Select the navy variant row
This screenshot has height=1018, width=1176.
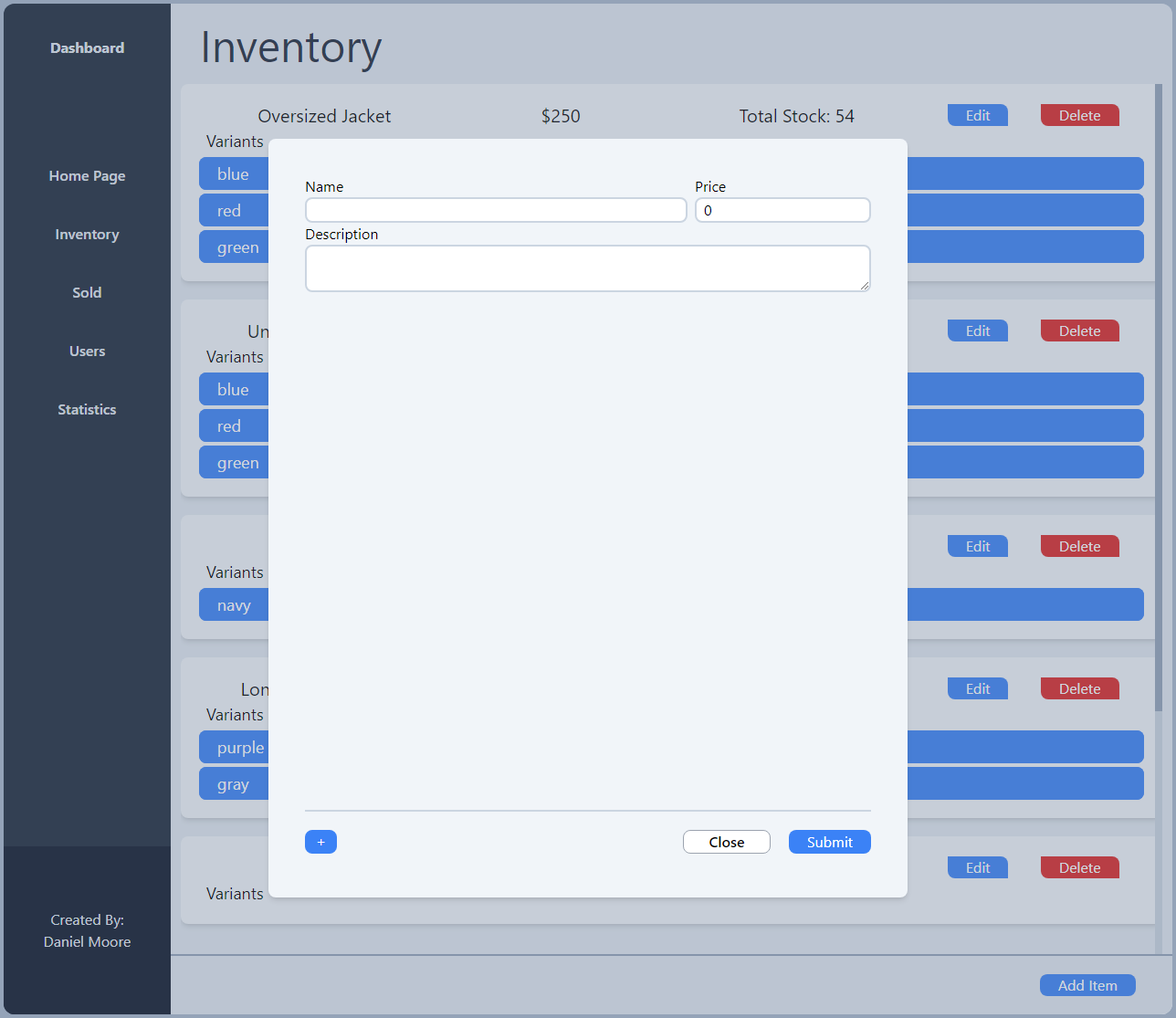(x=234, y=604)
